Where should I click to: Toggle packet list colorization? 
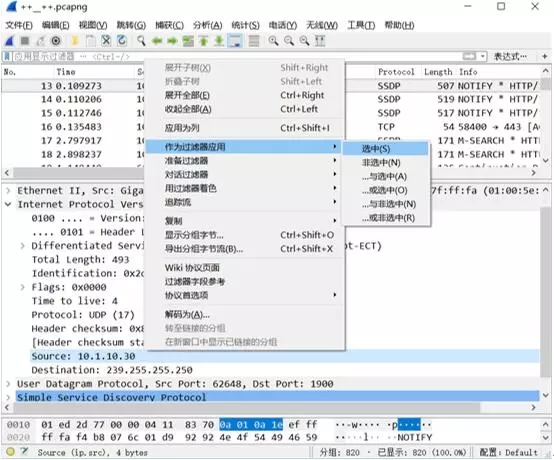pyautogui.click(x=254, y=41)
